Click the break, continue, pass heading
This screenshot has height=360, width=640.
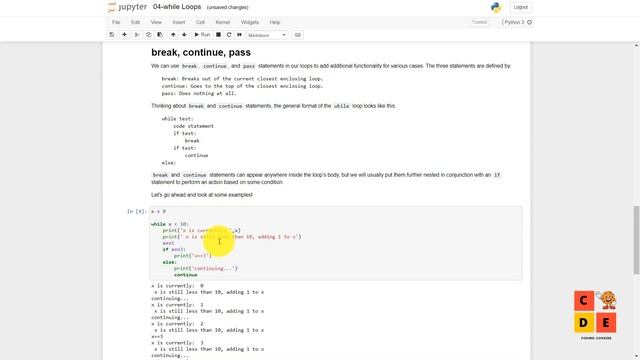[x=201, y=52]
